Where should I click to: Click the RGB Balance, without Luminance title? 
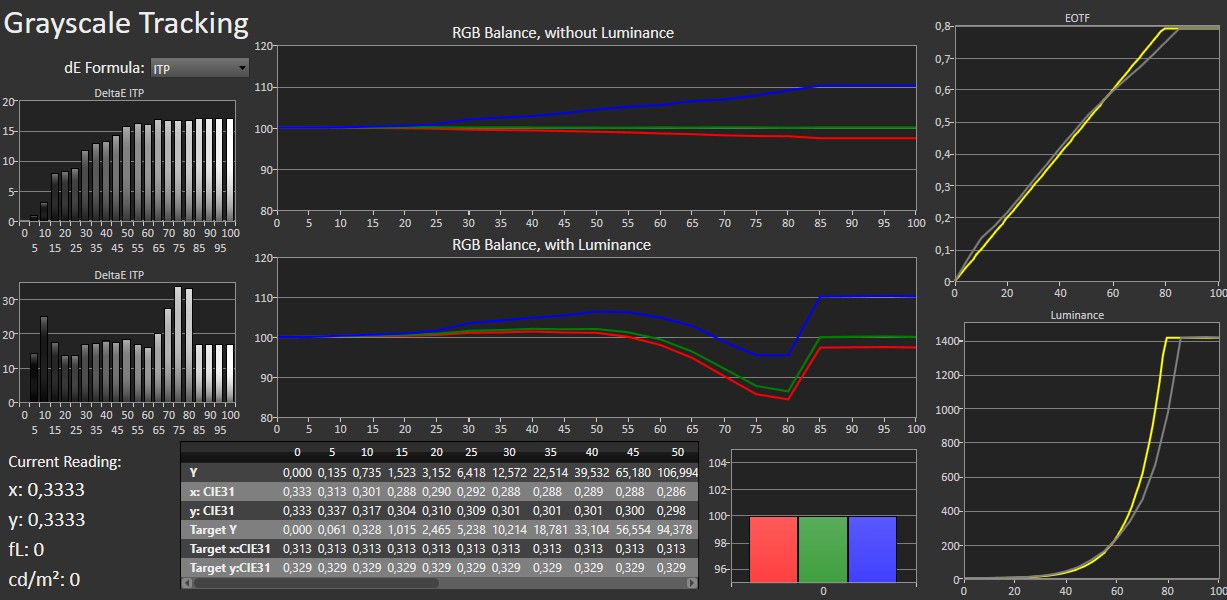tap(563, 33)
